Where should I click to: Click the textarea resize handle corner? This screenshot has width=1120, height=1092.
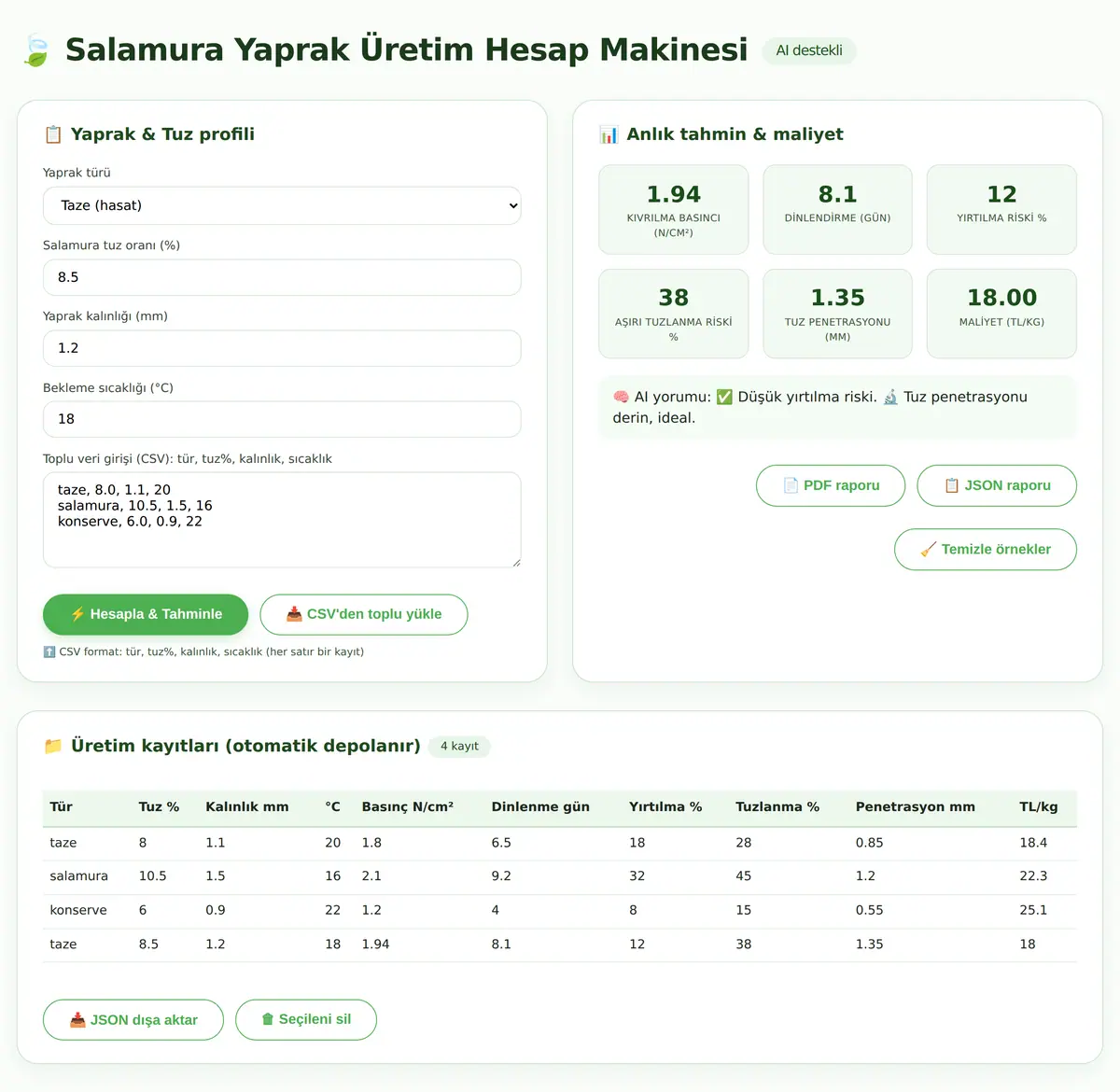tap(515, 562)
